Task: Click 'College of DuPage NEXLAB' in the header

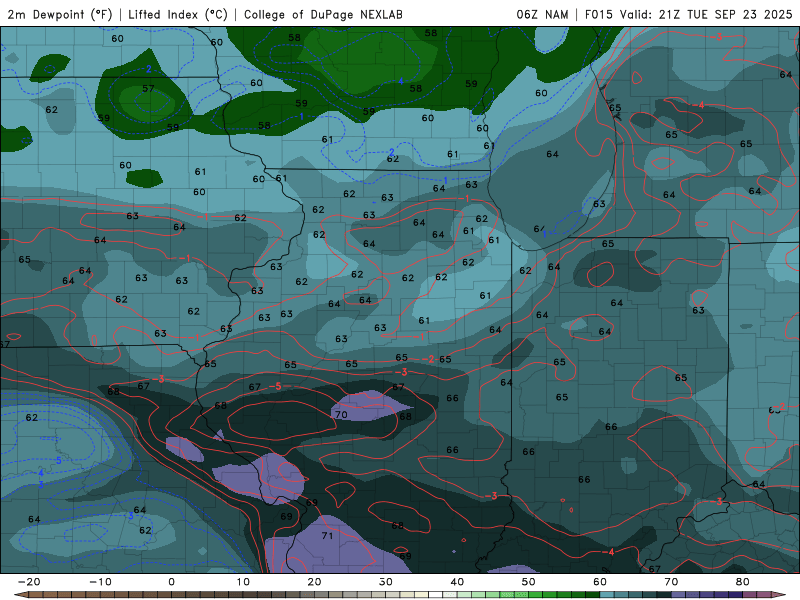Action: (323, 14)
